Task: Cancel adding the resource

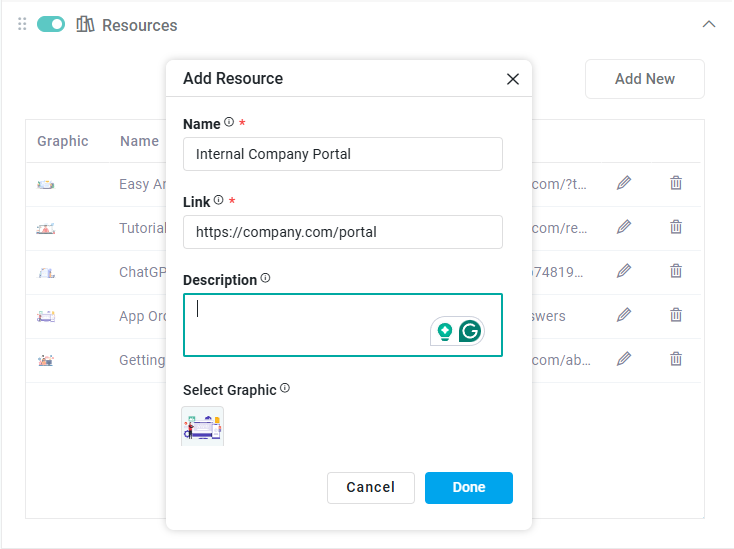Action: coord(370,488)
